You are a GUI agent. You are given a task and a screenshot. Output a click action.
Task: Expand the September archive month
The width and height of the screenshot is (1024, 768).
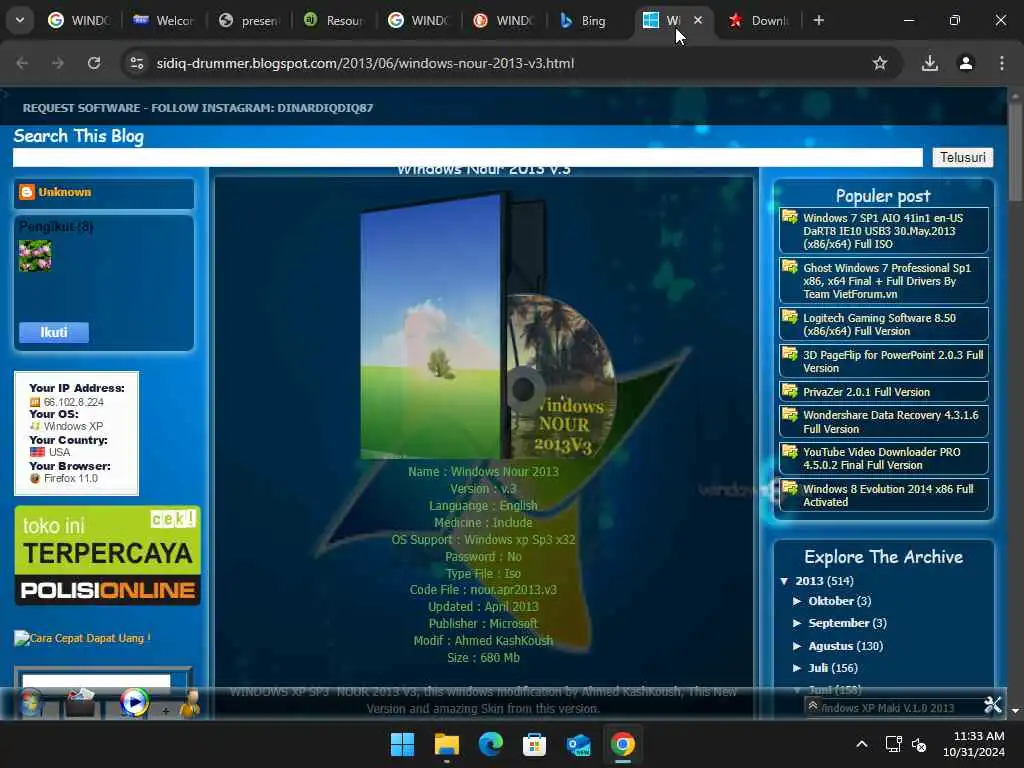797,623
